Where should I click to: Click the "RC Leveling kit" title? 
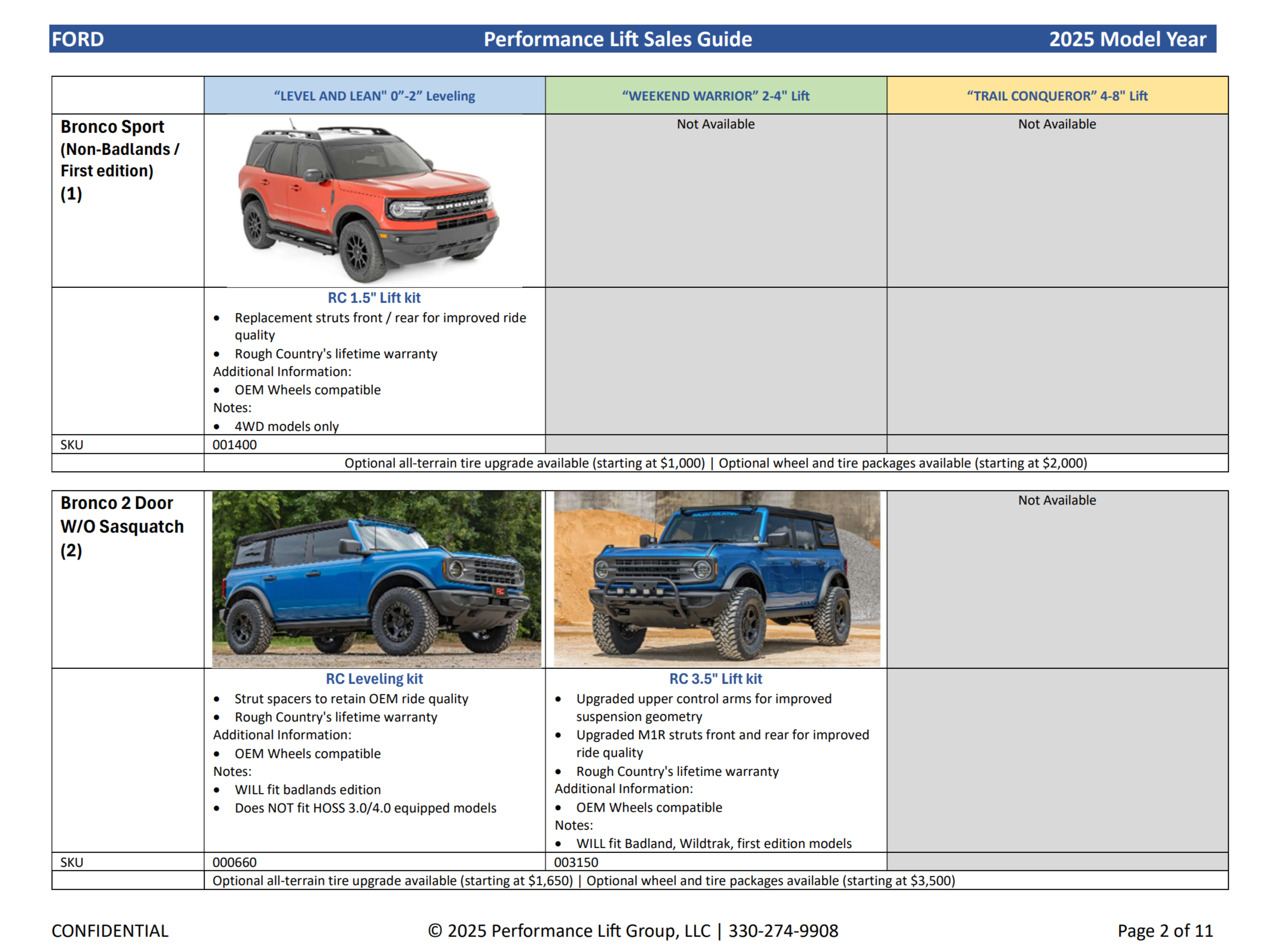374,679
